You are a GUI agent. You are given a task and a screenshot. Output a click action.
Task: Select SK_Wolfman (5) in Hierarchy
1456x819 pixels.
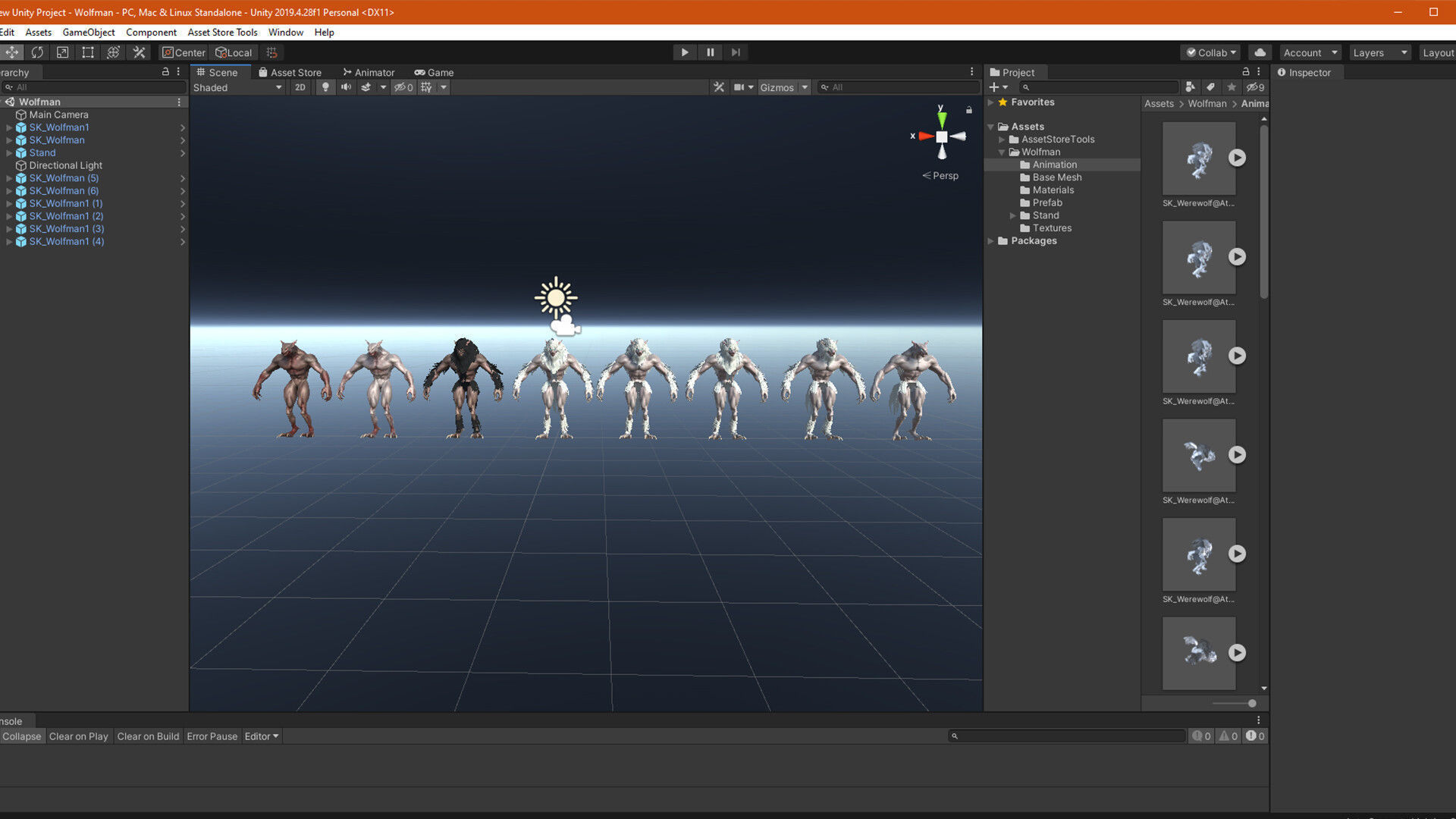click(x=64, y=178)
